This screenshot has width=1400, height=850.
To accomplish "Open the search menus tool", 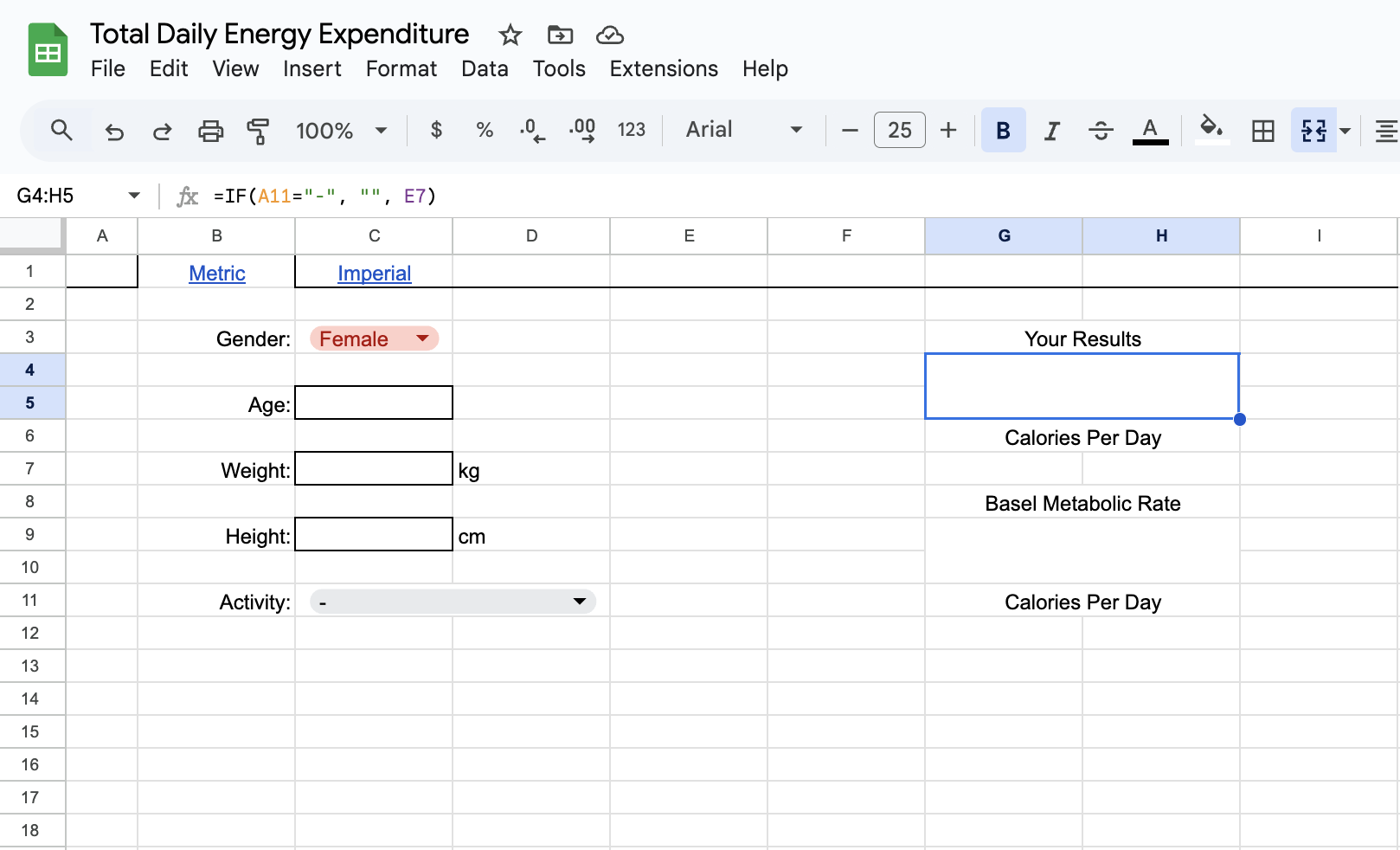I will 61,131.
